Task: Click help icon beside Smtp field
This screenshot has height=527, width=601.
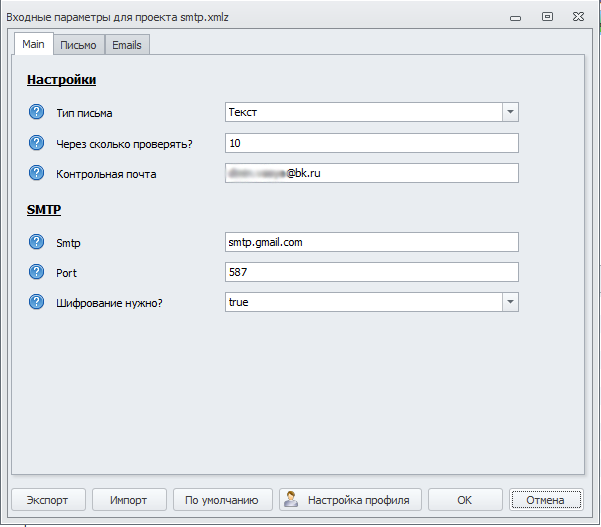Action: point(37,241)
